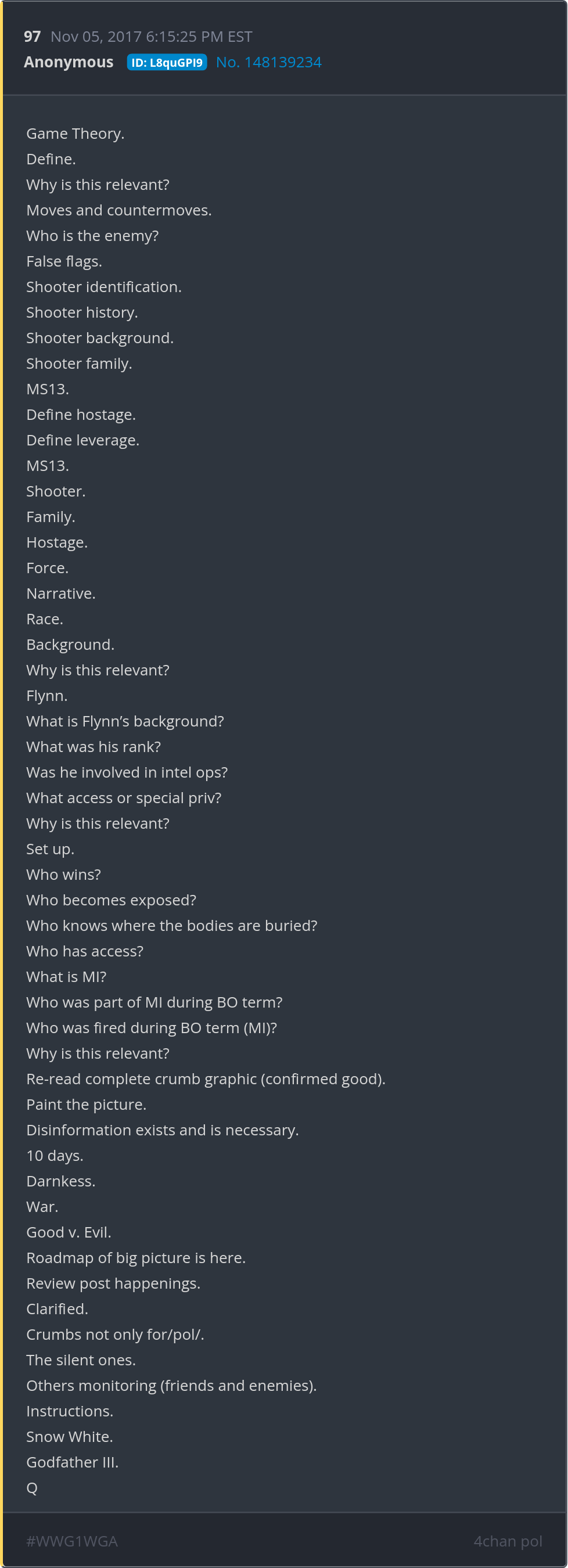Click the "Godfather III." line
This screenshot has height=1568, width=568.
(x=72, y=1463)
